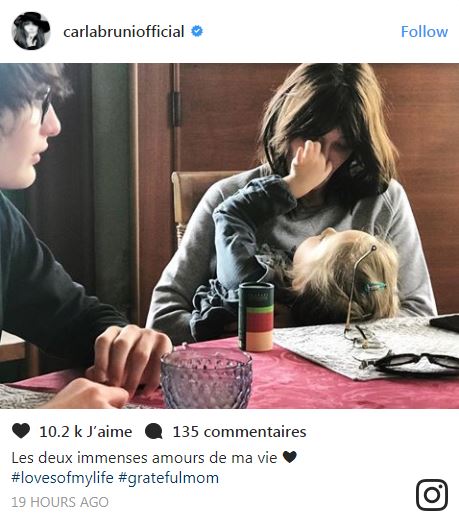The height and width of the screenshot is (518, 459).
Task: Open the #lovesofmylife hashtag
Action: pyautogui.click(x=62, y=478)
